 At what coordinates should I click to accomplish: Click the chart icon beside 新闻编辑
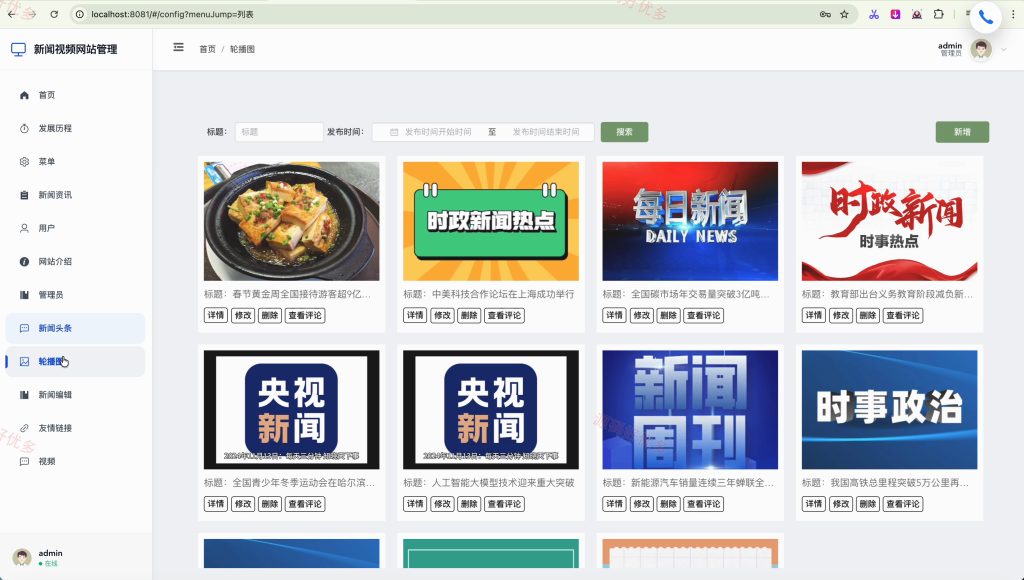(x=24, y=395)
